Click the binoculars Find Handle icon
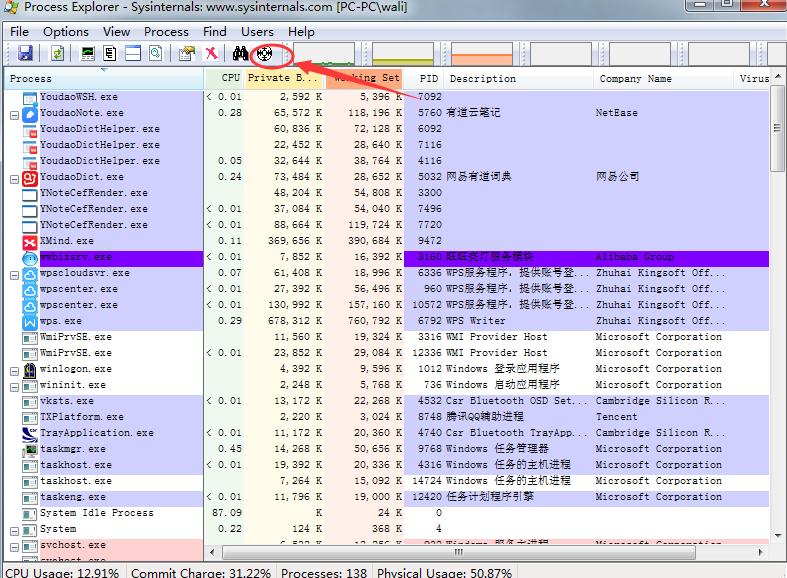Image resolution: width=787 pixels, height=578 pixels. tap(241, 53)
